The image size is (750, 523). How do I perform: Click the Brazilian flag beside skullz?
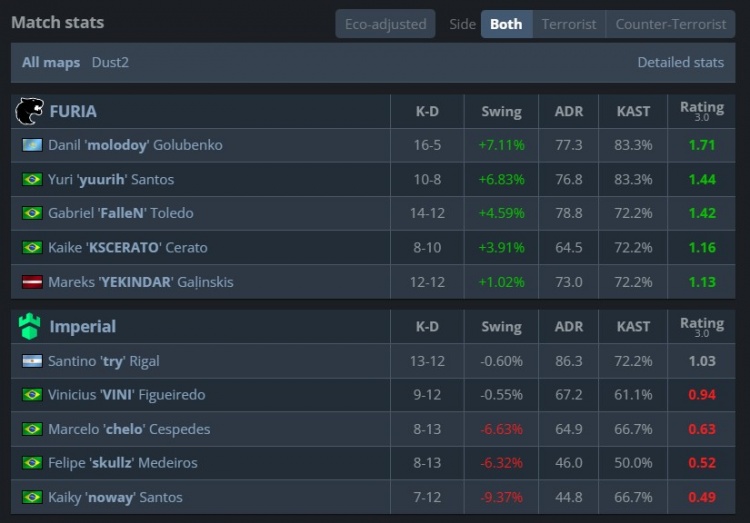pyautogui.click(x=32, y=463)
